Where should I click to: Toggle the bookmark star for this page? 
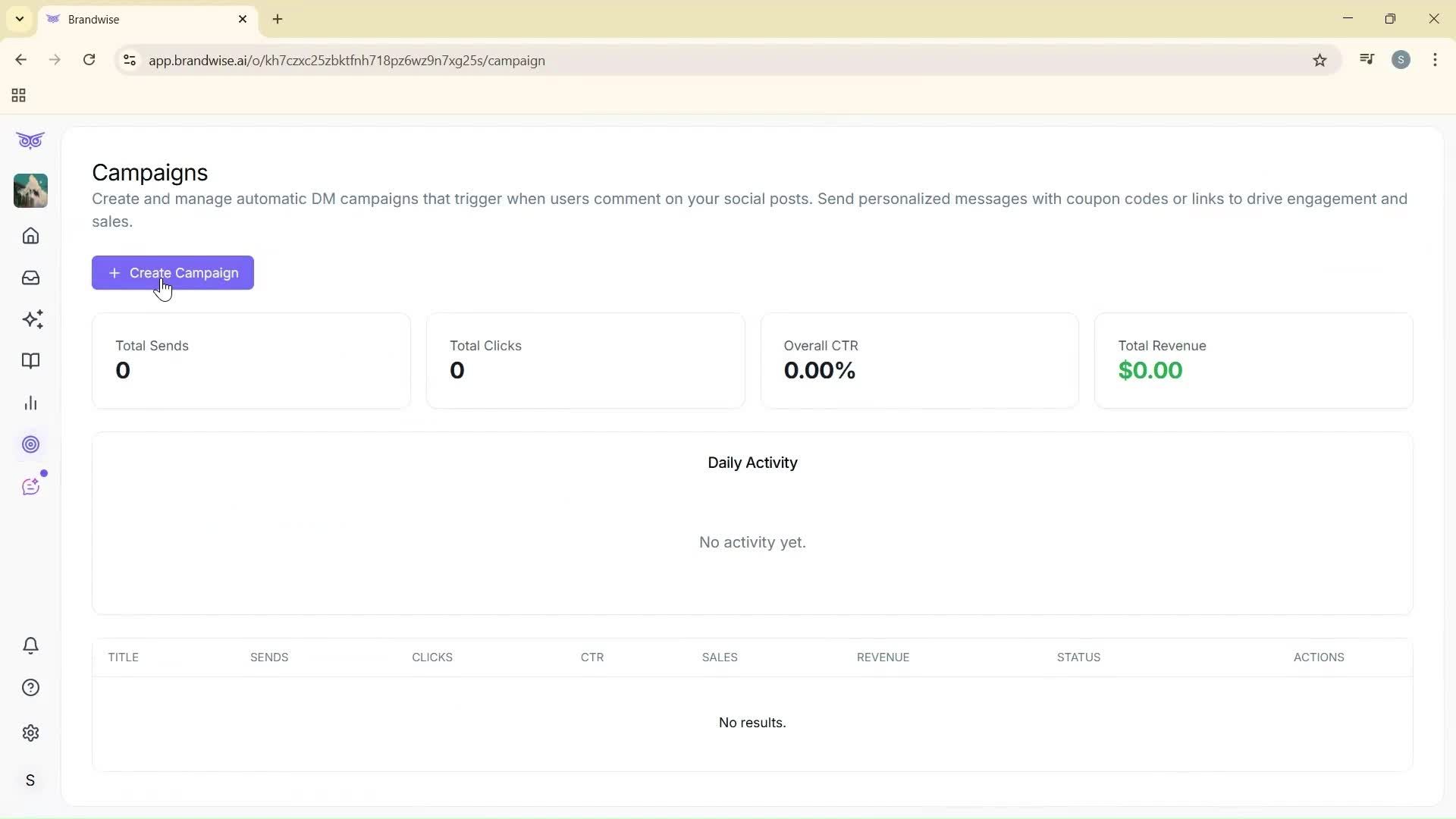click(x=1320, y=60)
